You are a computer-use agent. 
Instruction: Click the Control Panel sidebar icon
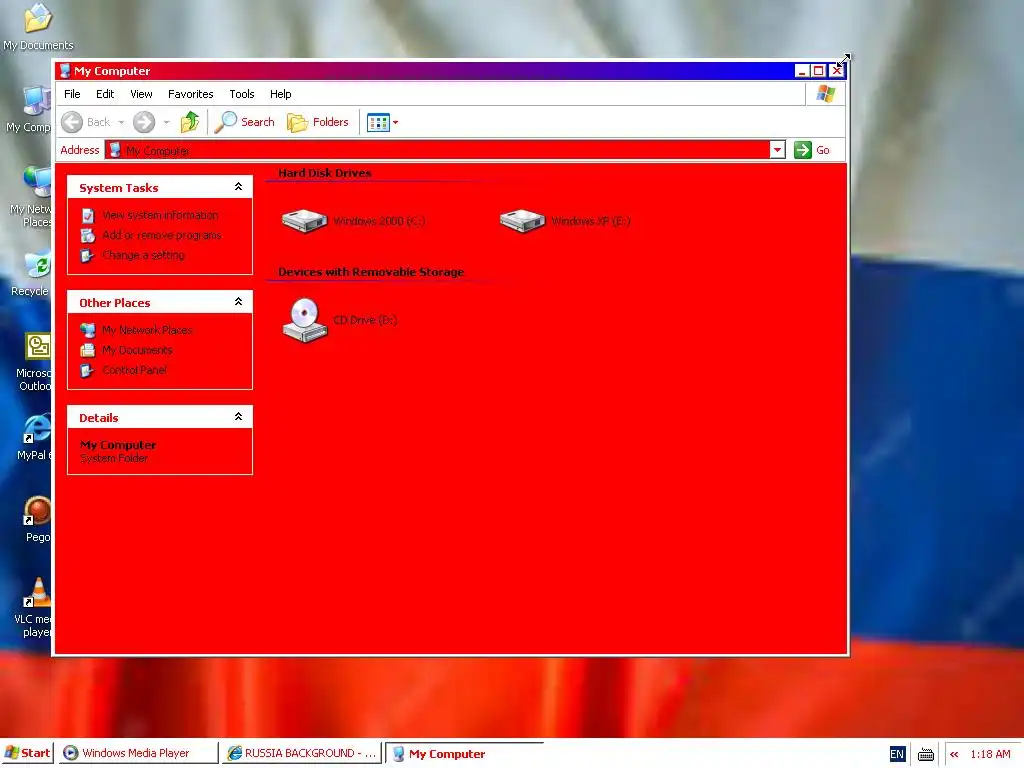(87, 371)
